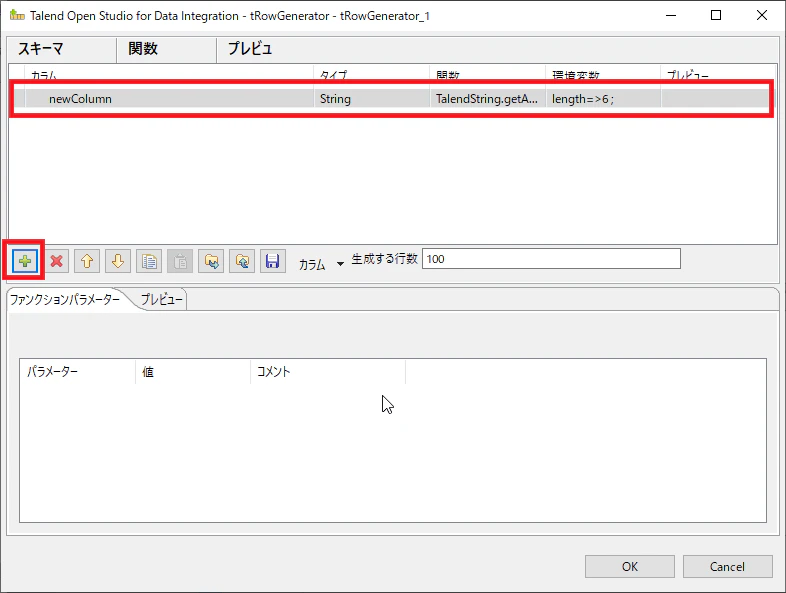Viewport: 786px width, 593px height.
Task: Click the Cancel button
Action: (x=727, y=566)
